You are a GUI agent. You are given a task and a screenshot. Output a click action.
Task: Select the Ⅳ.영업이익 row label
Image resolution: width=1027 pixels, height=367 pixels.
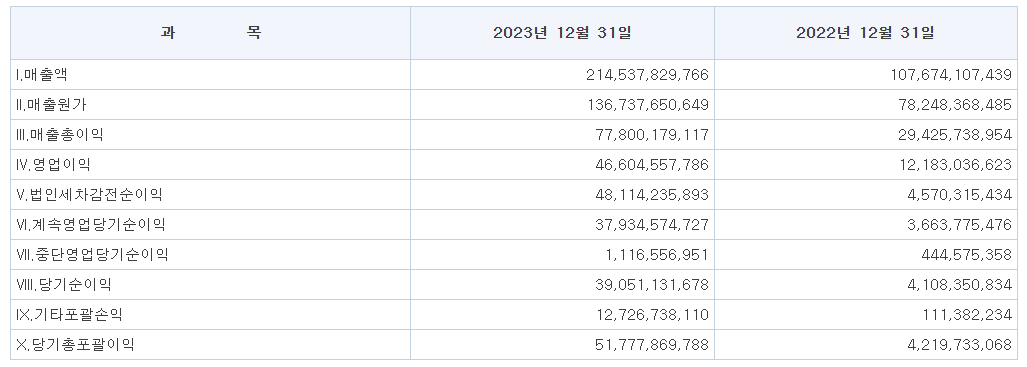(x=53, y=164)
